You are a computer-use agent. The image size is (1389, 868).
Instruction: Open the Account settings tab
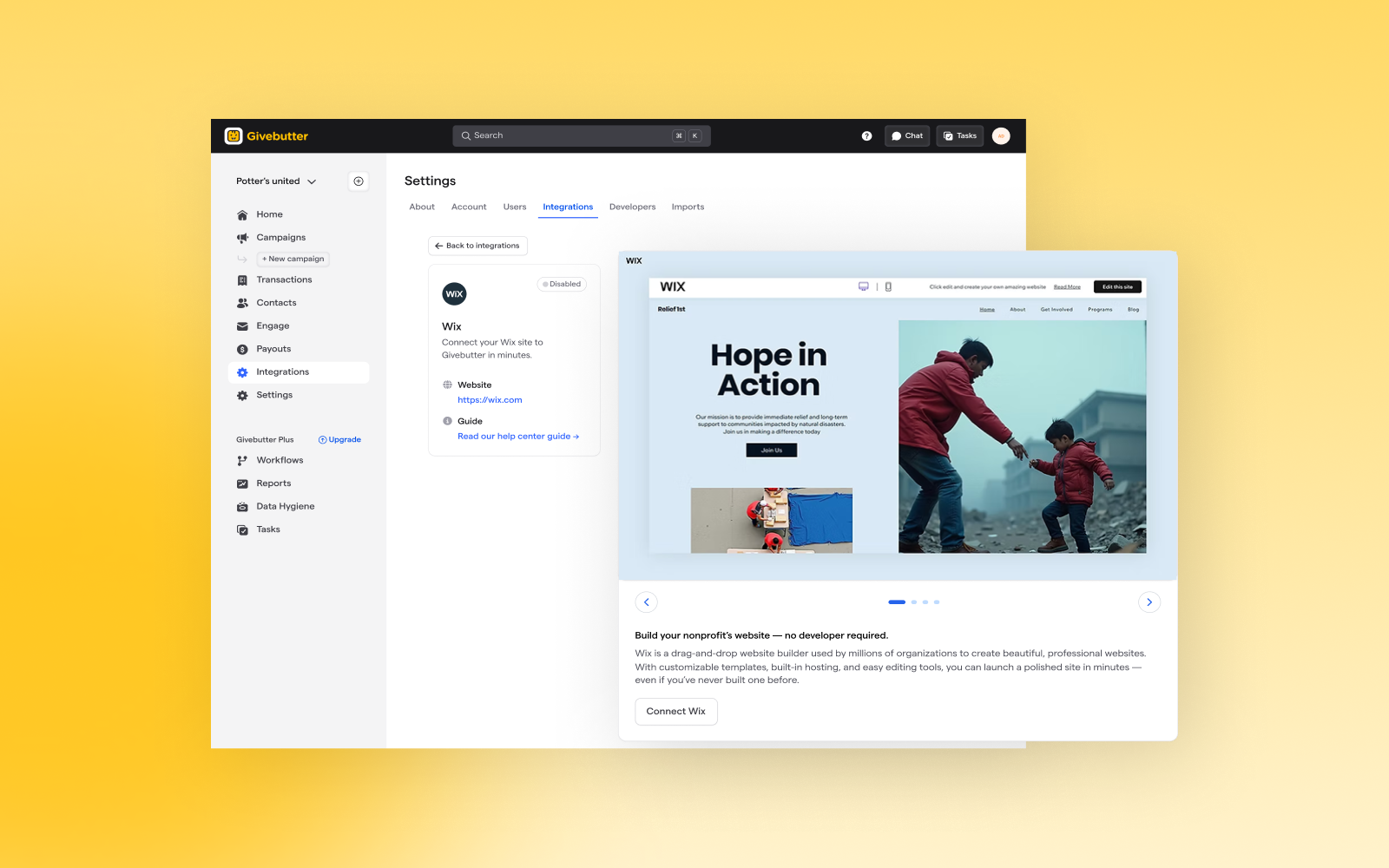click(469, 207)
